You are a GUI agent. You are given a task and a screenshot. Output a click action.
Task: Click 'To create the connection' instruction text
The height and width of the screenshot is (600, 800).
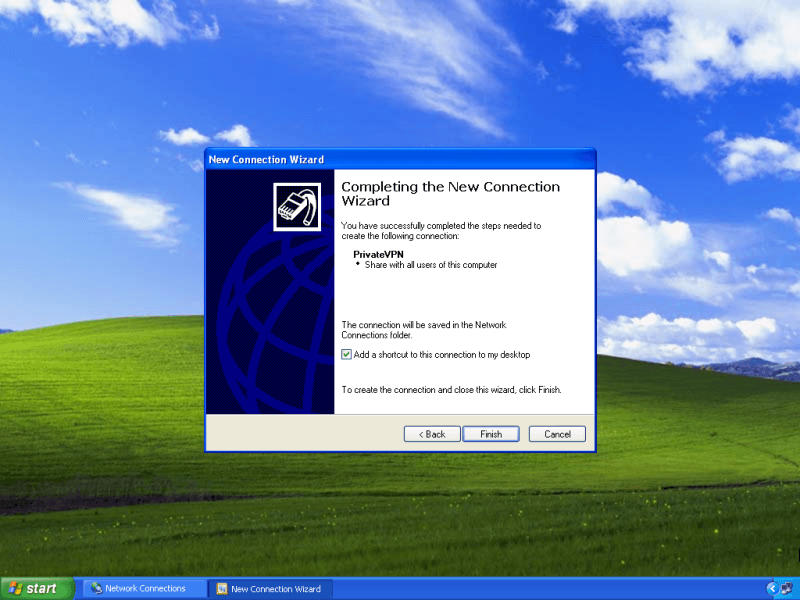pos(452,390)
